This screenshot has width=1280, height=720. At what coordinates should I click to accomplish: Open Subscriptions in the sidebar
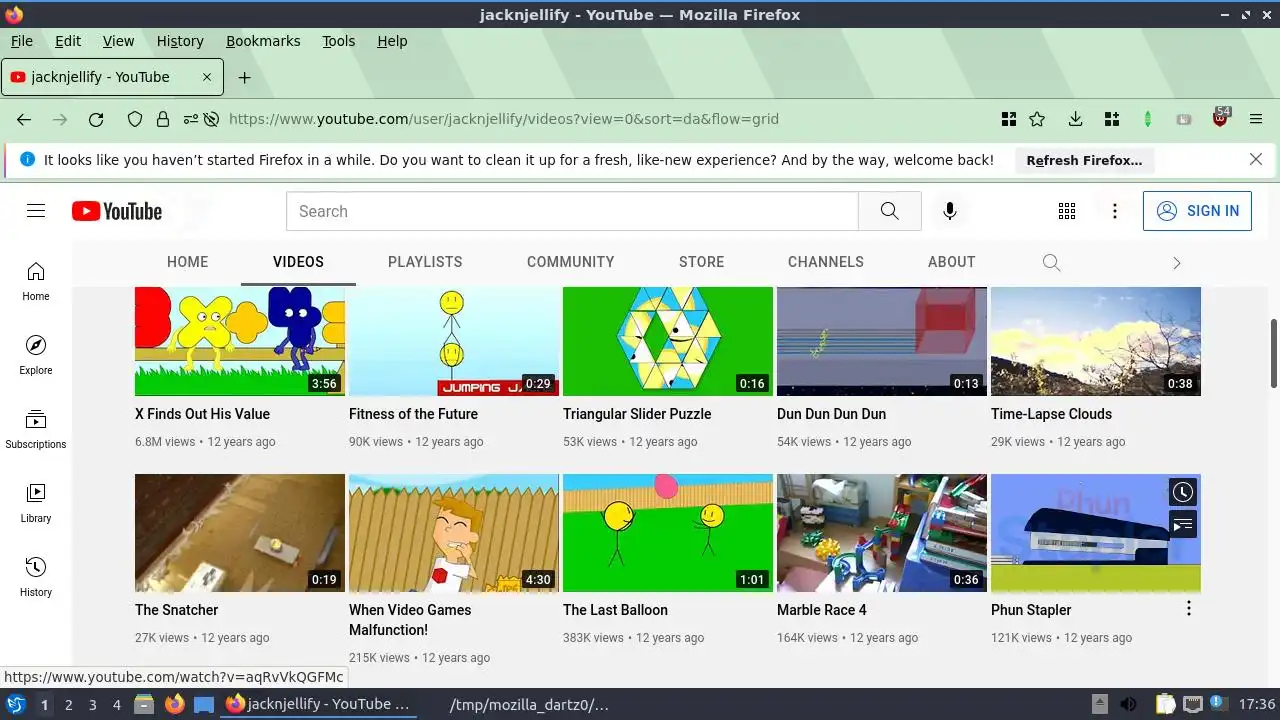36,429
